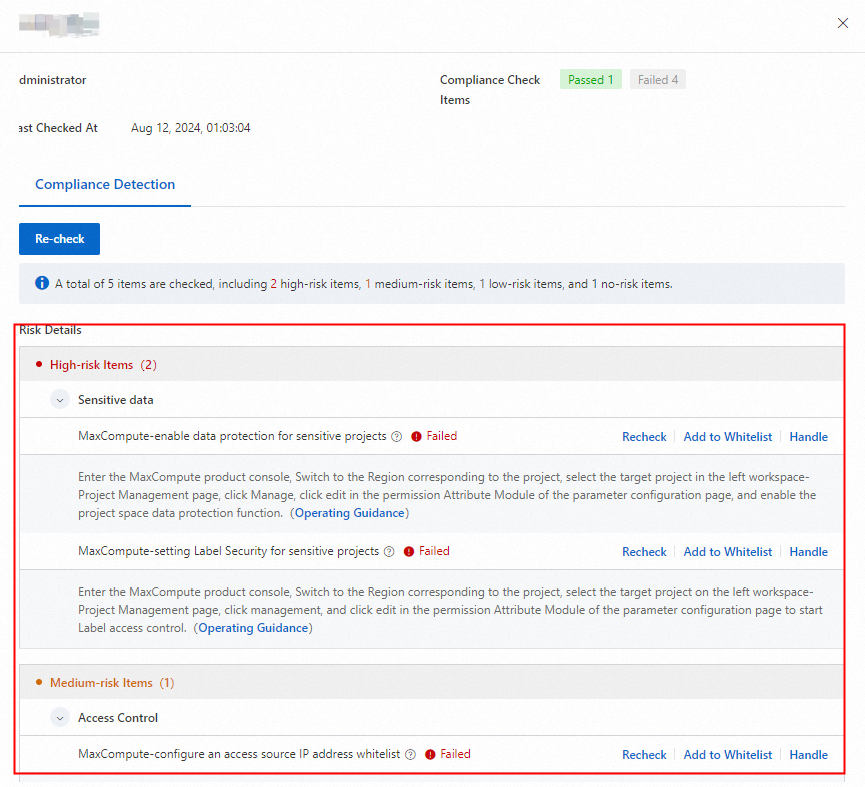Select the Compliance Detection tab
Image resolution: width=865 pixels, height=787 pixels.
105,184
